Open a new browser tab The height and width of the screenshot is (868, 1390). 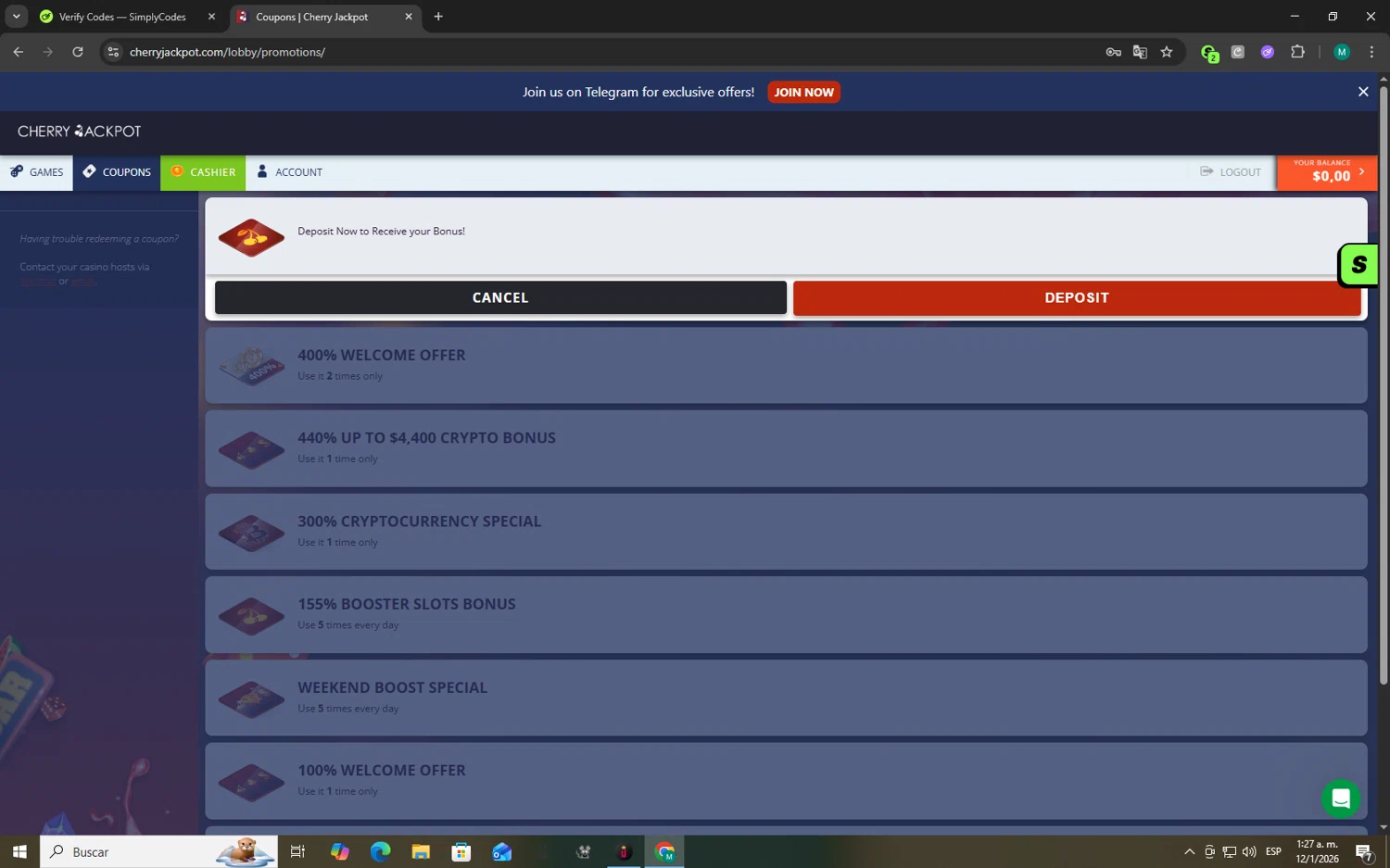438,17
